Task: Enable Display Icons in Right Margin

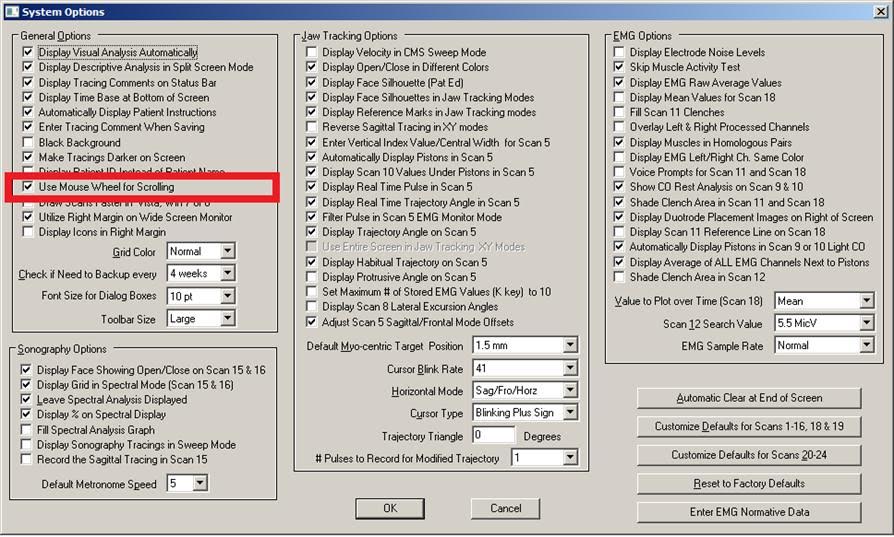Action: 28,232
